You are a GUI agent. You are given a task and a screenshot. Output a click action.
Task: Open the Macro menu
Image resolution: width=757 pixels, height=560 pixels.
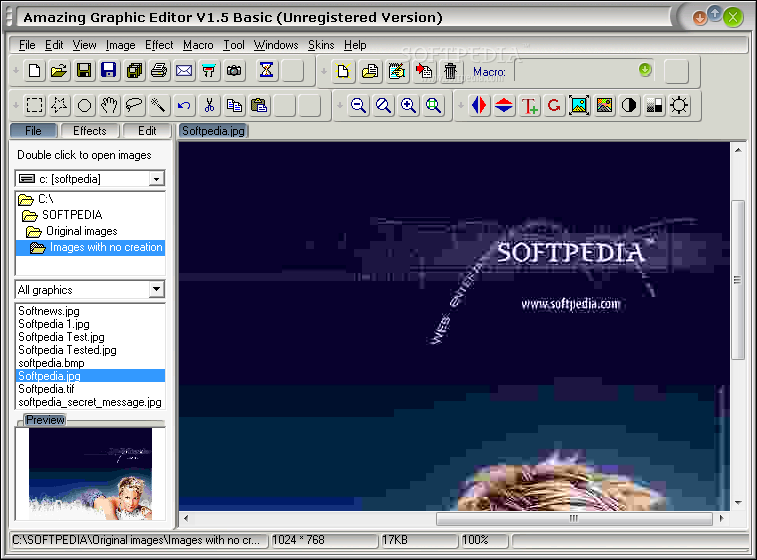[x=198, y=45]
